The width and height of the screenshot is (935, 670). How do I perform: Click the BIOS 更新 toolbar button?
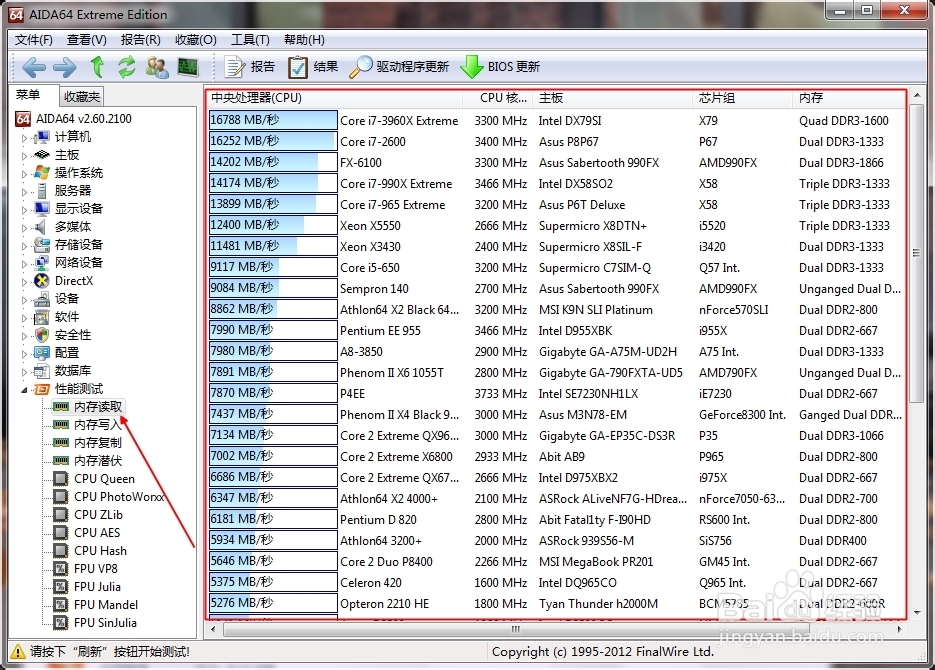tap(500, 67)
